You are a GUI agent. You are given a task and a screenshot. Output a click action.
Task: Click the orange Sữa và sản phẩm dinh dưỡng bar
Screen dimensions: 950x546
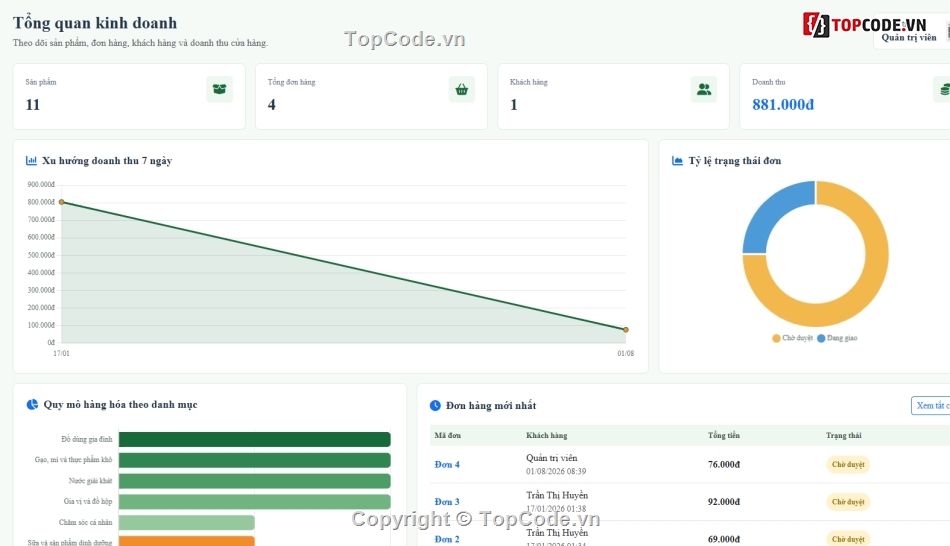[187, 541]
